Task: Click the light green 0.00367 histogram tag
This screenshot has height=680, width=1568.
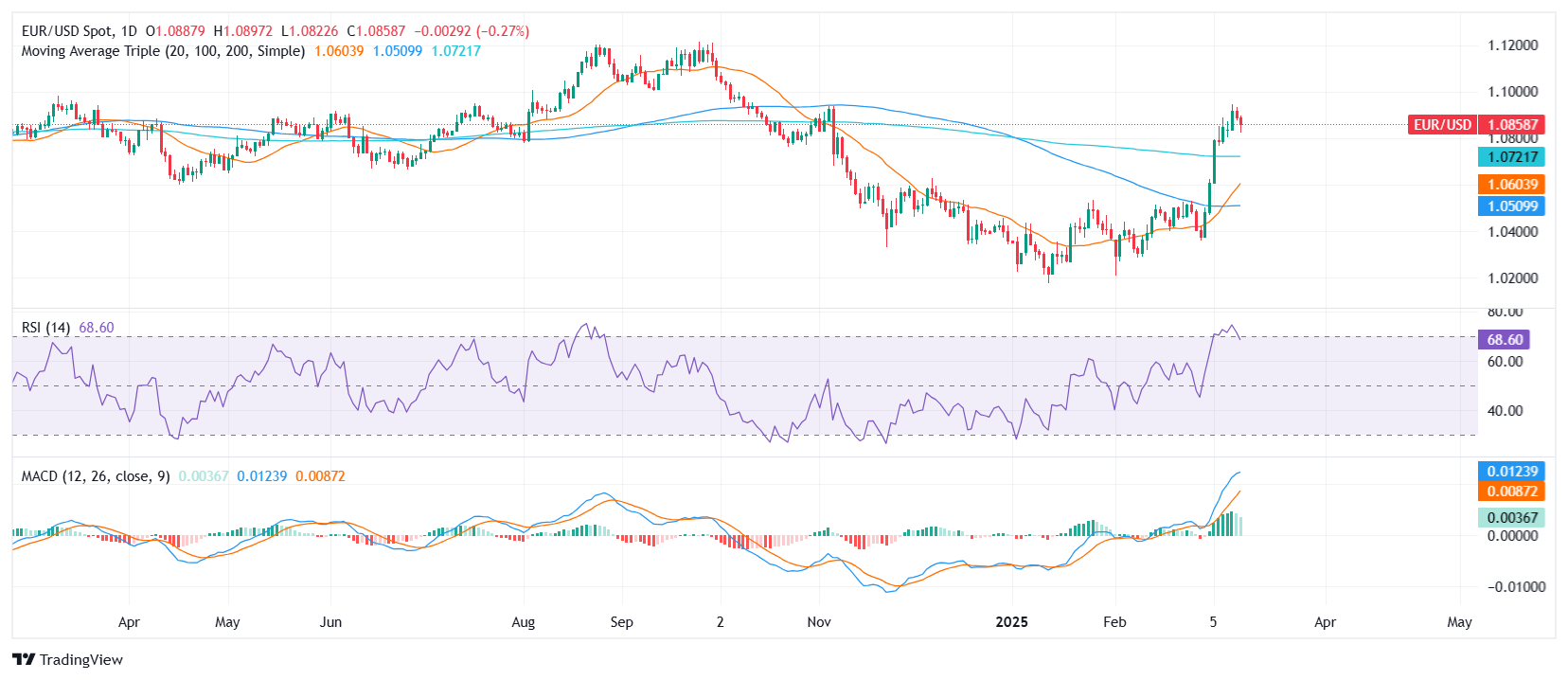Action: 1511,518
